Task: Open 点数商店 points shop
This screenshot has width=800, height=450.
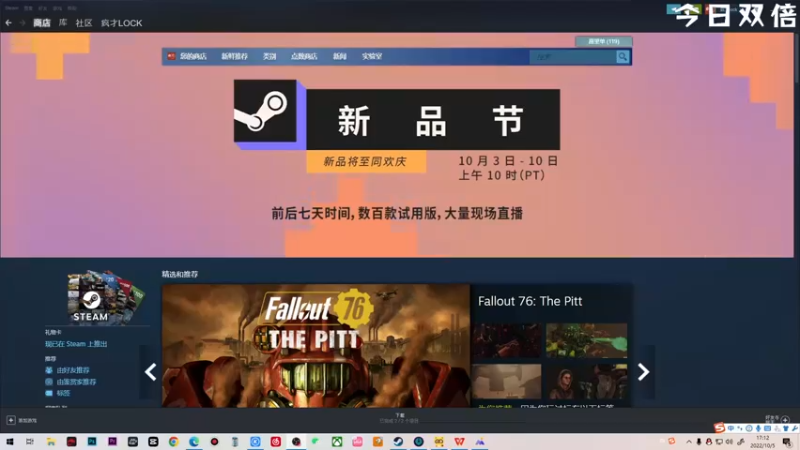Action: (304, 56)
